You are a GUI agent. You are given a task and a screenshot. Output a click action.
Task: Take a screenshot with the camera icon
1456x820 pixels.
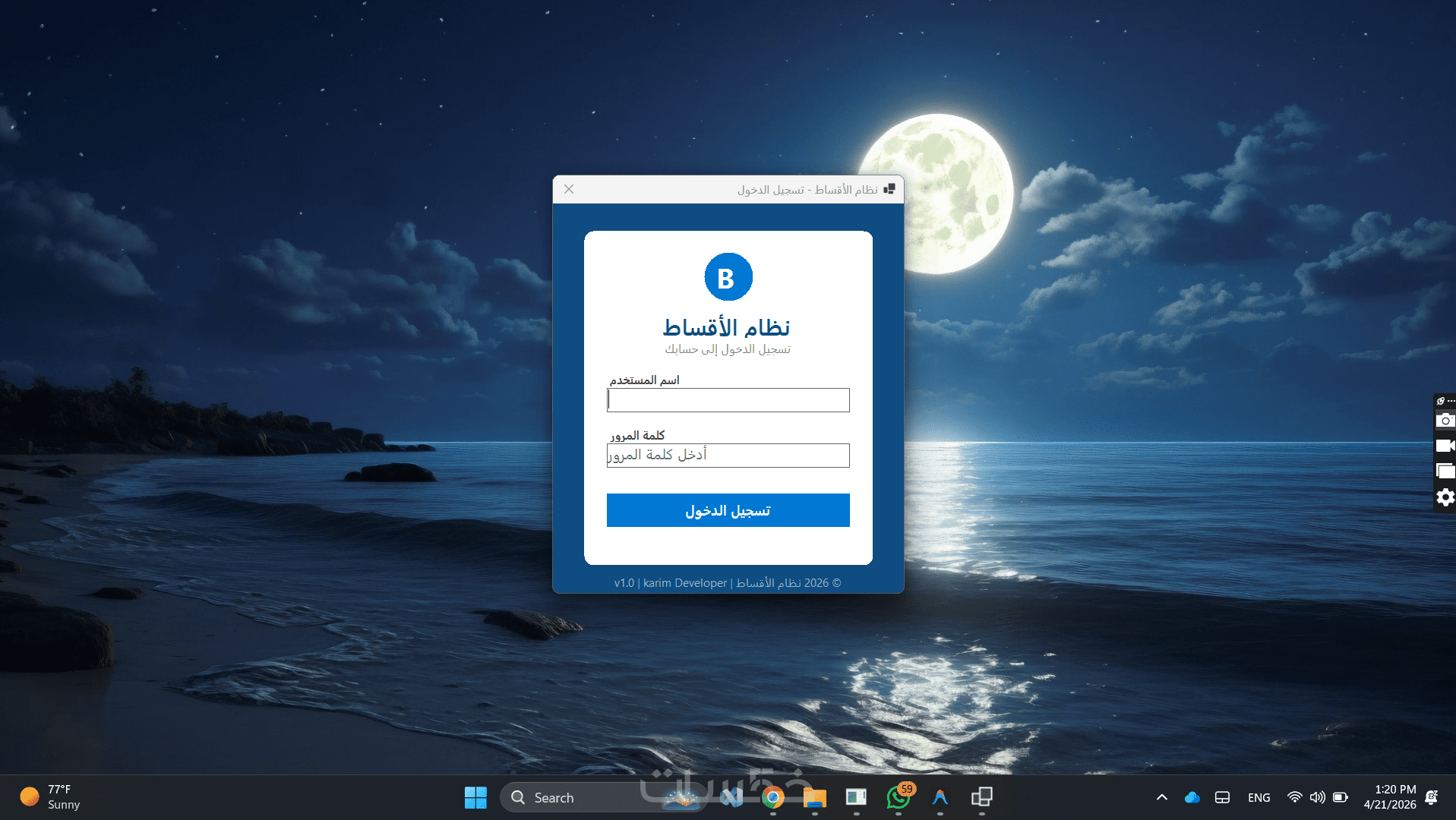click(1445, 421)
